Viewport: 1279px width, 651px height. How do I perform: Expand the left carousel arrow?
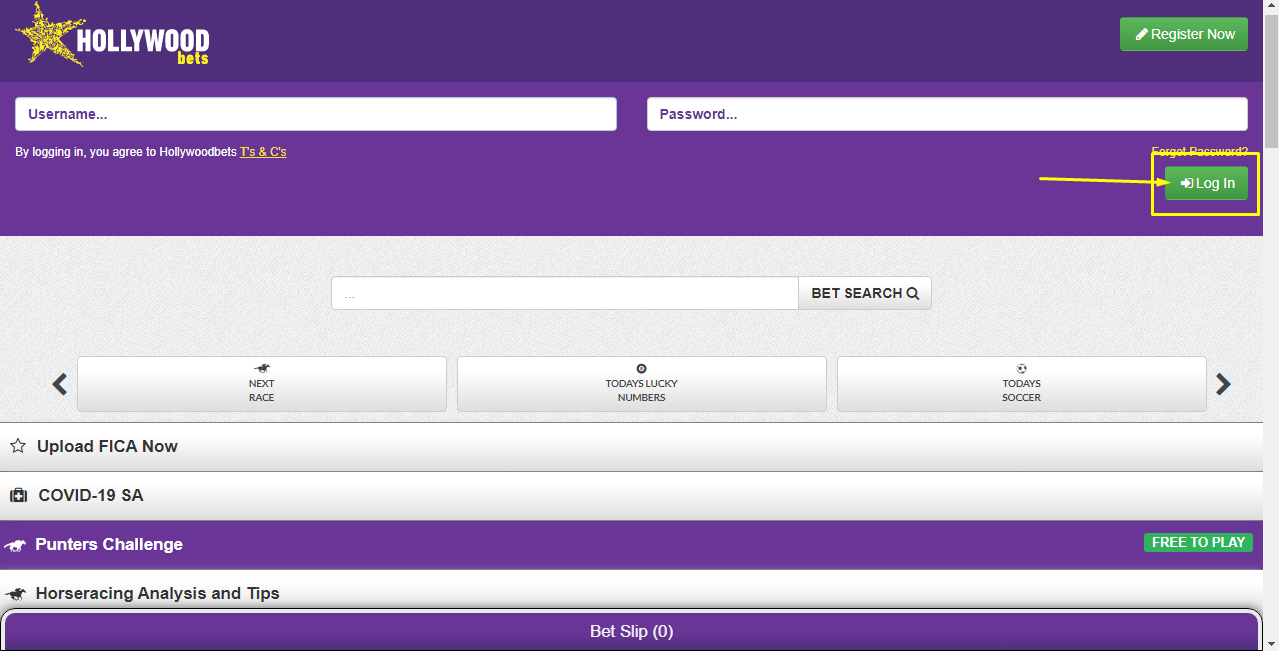(x=58, y=384)
